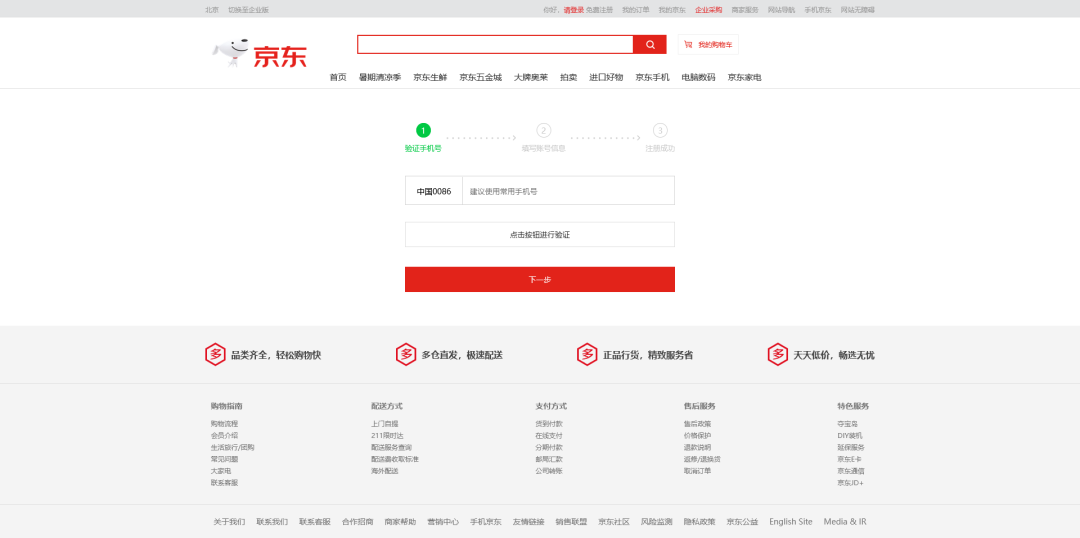The image size is (1080, 538).
Task: Open the English Site footer link
Action: (790, 522)
